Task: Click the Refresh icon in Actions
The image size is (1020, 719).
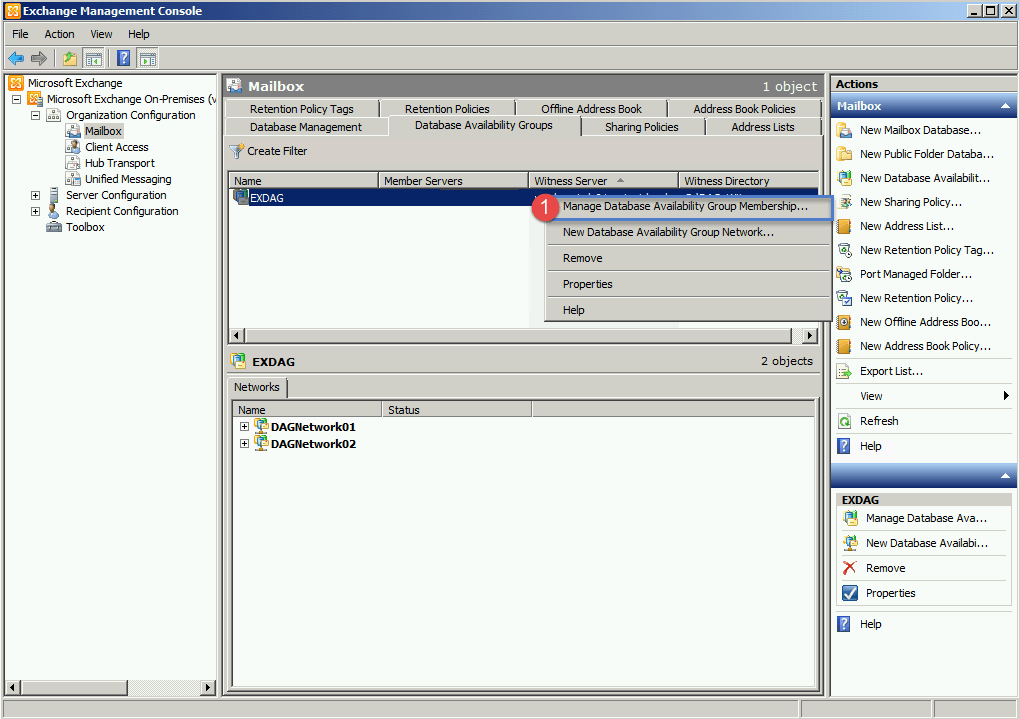Action: tap(844, 422)
